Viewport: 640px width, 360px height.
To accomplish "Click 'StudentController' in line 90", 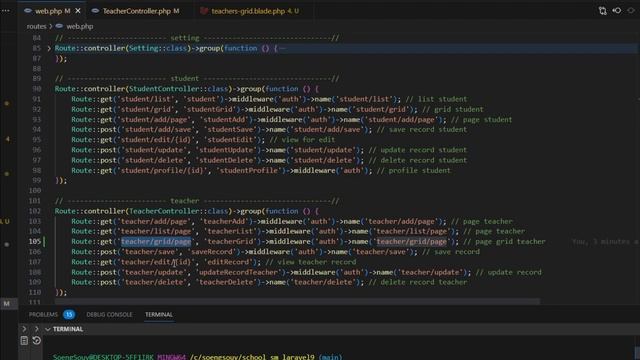I will tap(164, 89).
